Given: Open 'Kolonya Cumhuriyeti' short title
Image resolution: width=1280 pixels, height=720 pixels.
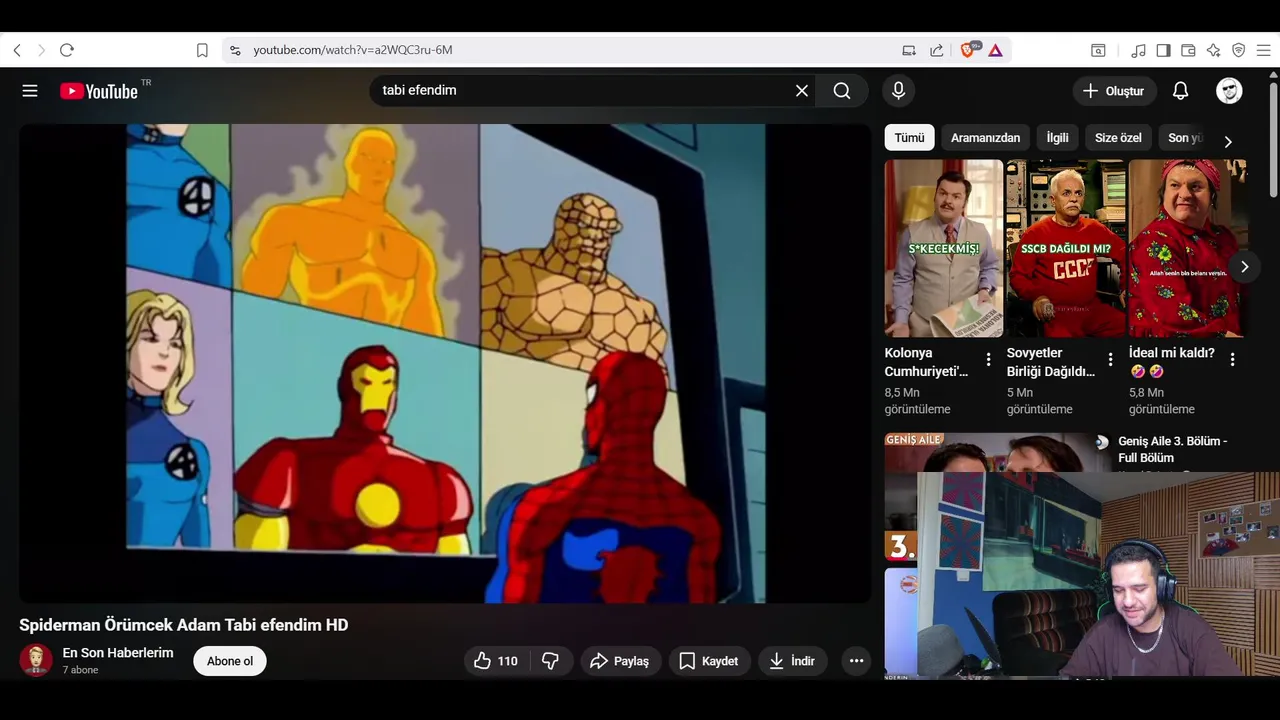Looking at the screenshot, I should point(927,362).
